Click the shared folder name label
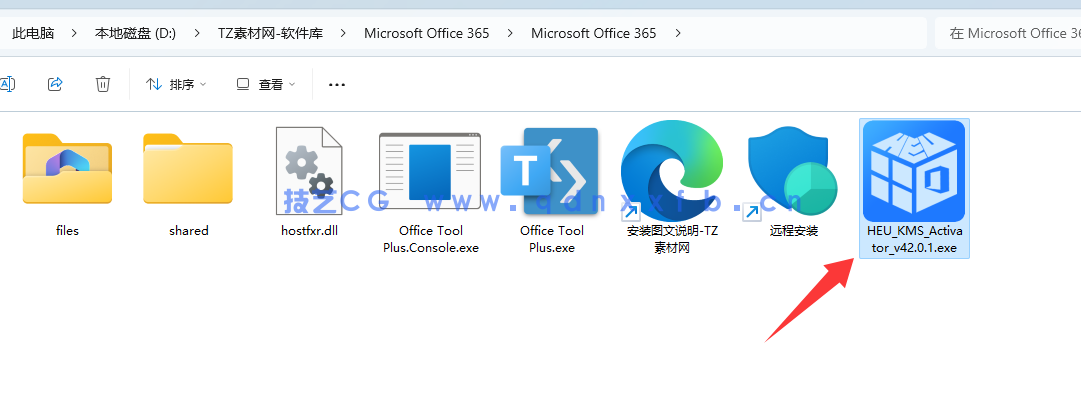Image resolution: width=1081 pixels, height=403 pixels. 188,231
